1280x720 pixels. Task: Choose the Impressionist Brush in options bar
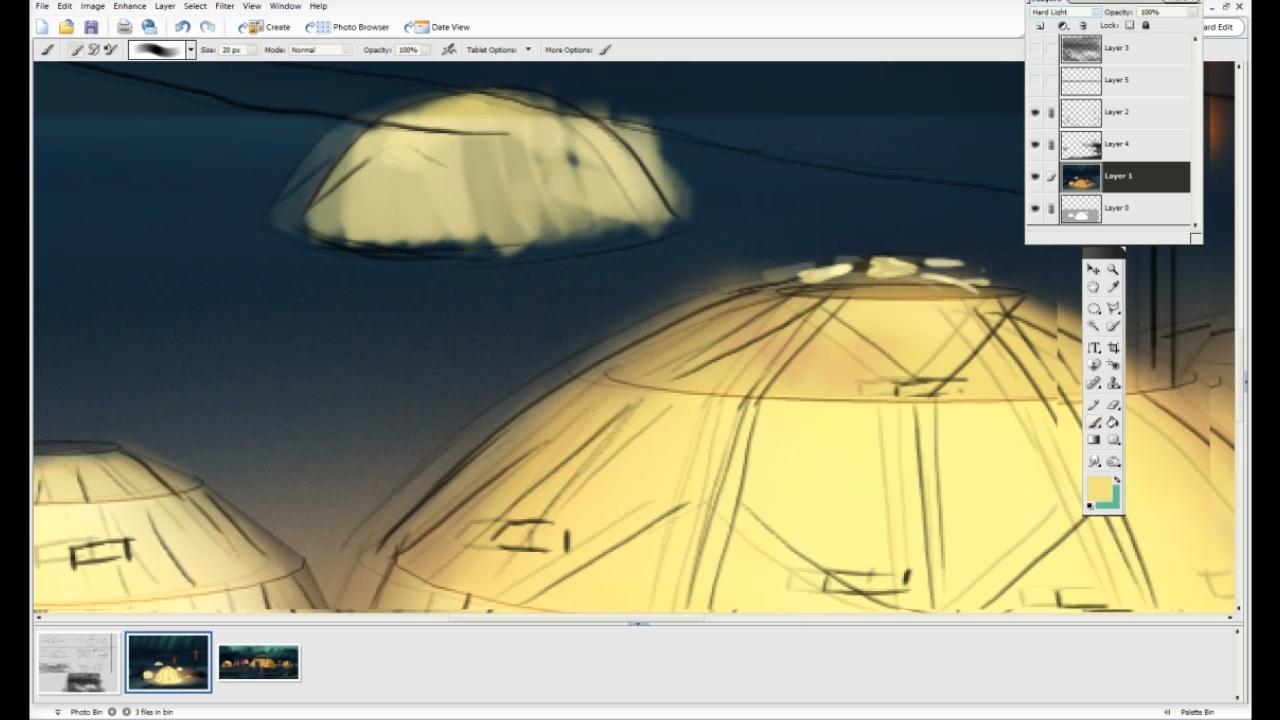coord(93,49)
